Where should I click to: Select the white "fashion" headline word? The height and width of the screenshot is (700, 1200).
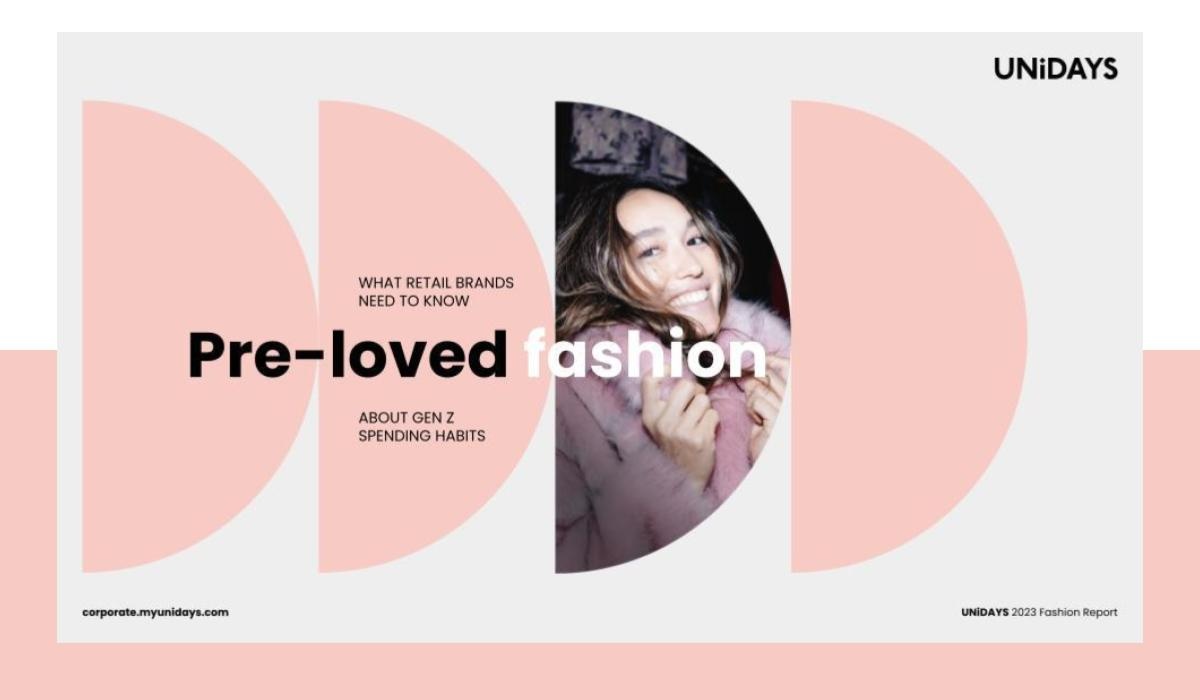[x=645, y=355]
